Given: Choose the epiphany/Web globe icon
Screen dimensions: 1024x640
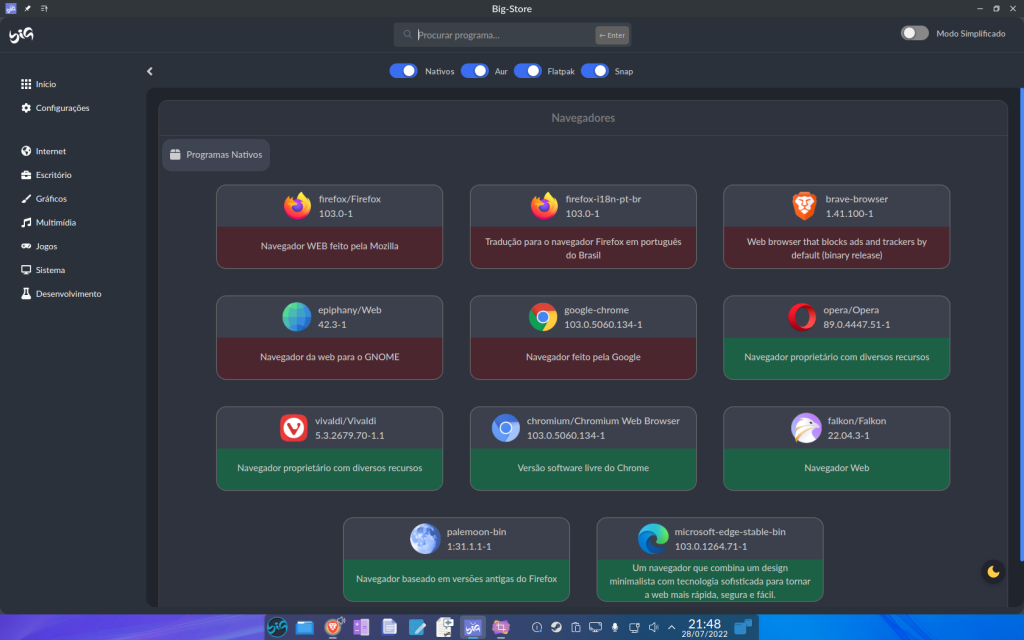Looking at the screenshot, I should click(296, 317).
